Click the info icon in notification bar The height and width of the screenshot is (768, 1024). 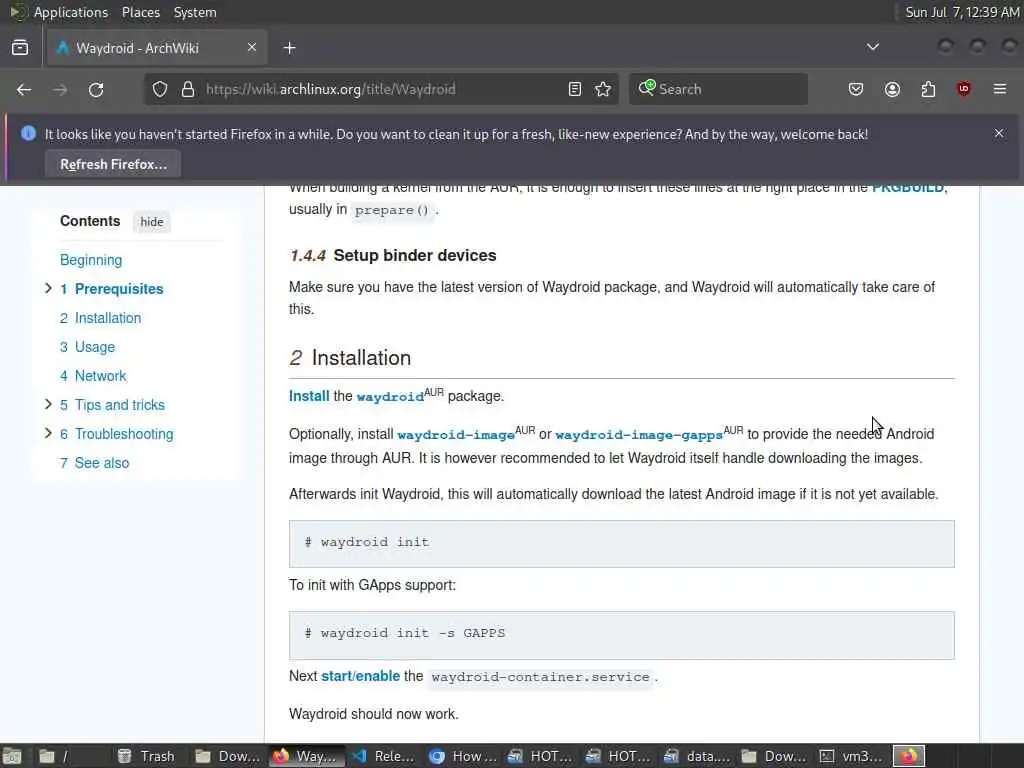(x=28, y=133)
